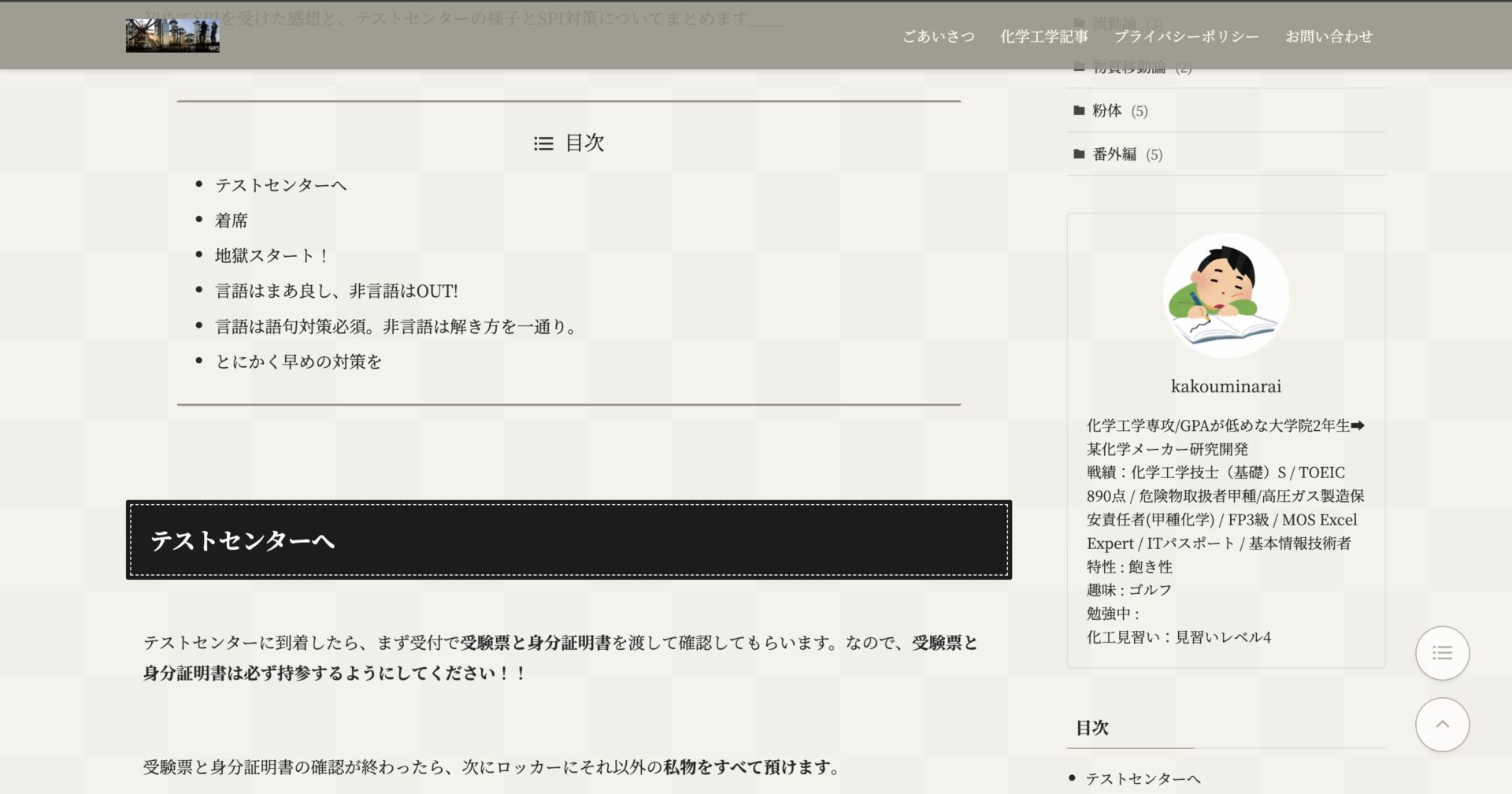Jump to テストセンターへ in contents list
The width and height of the screenshot is (1512, 794).
pos(280,185)
